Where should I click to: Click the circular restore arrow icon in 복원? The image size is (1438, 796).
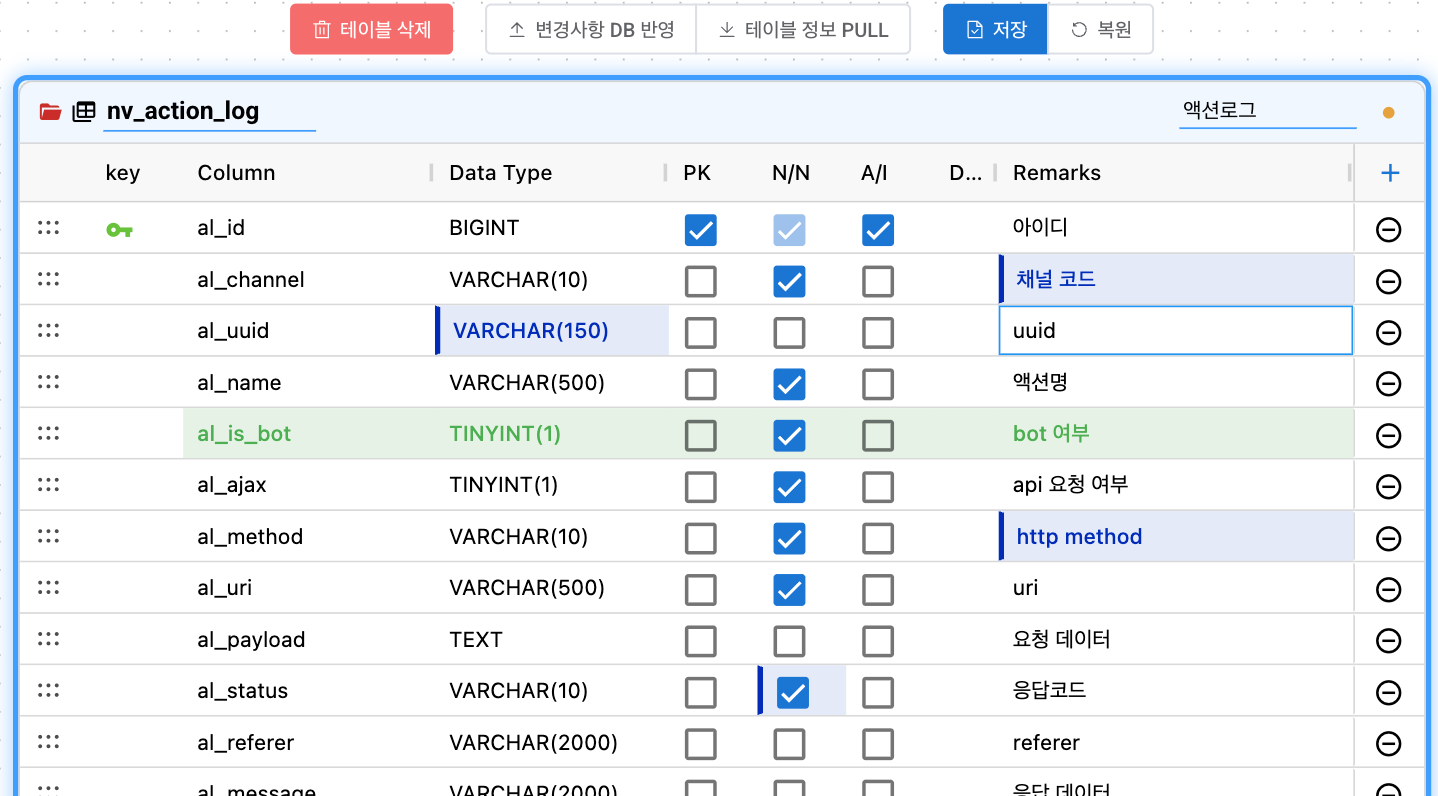(x=1079, y=29)
